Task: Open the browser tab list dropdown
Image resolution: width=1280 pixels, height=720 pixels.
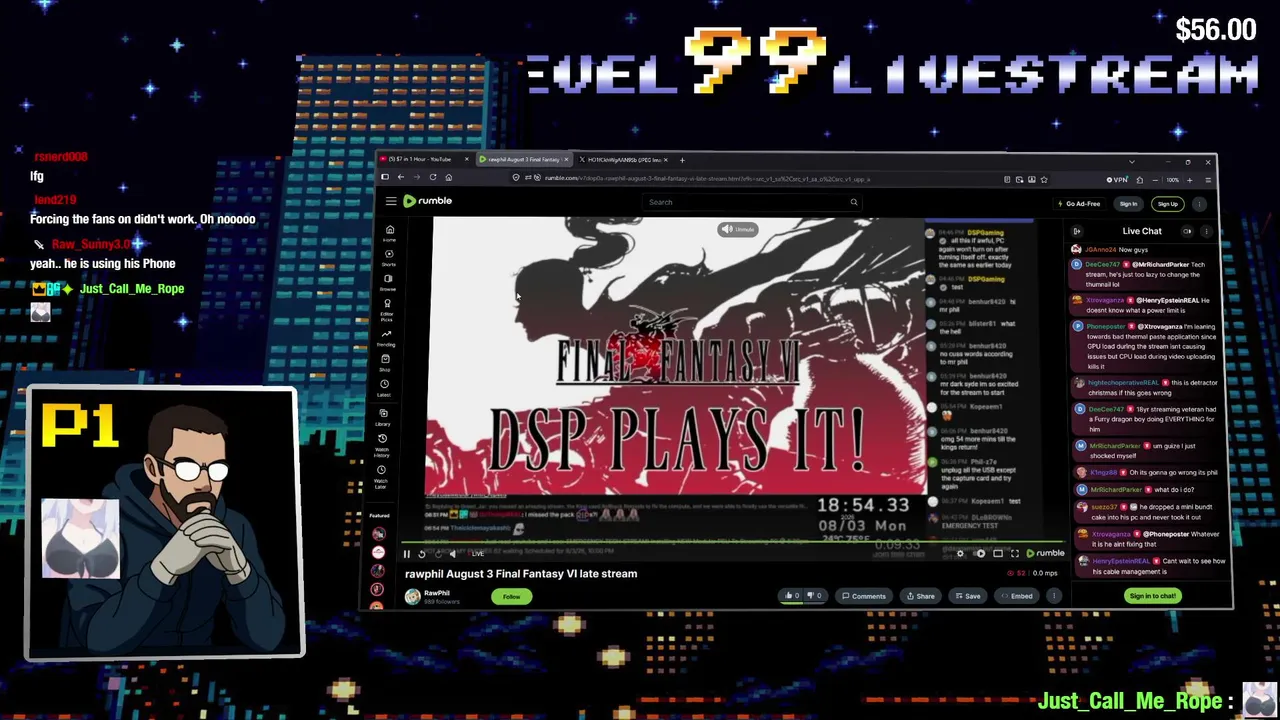Action: (x=1132, y=161)
